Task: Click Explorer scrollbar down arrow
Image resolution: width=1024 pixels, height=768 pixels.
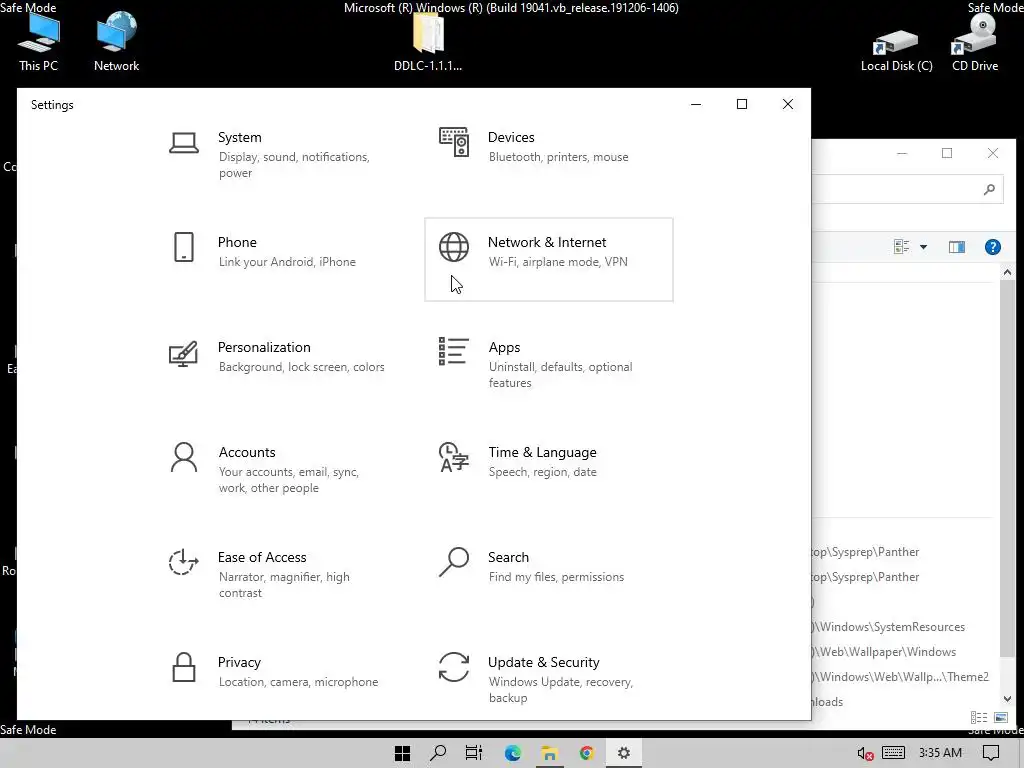Action: [x=1007, y=699]
